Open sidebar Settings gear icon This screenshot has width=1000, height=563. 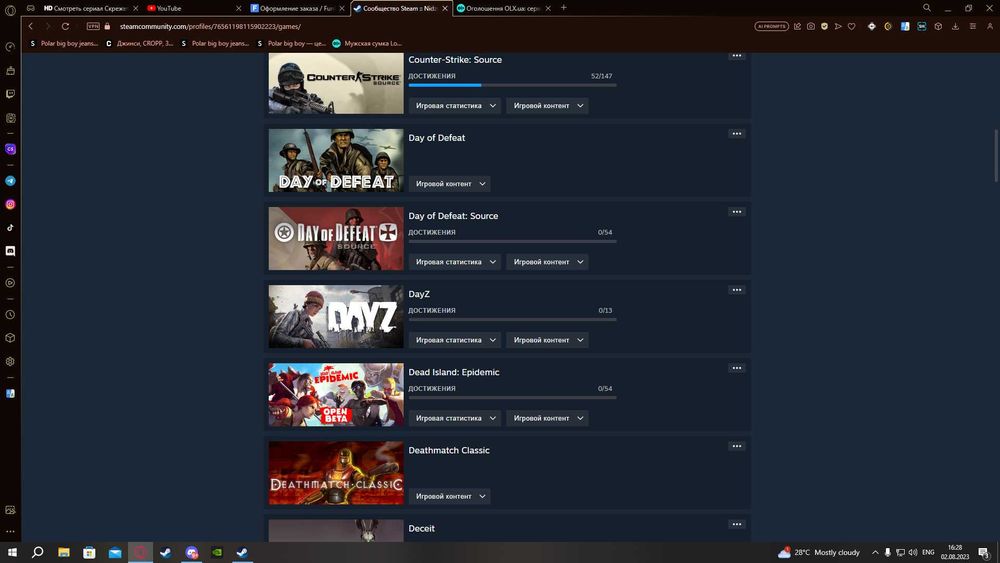click(10, 362)
